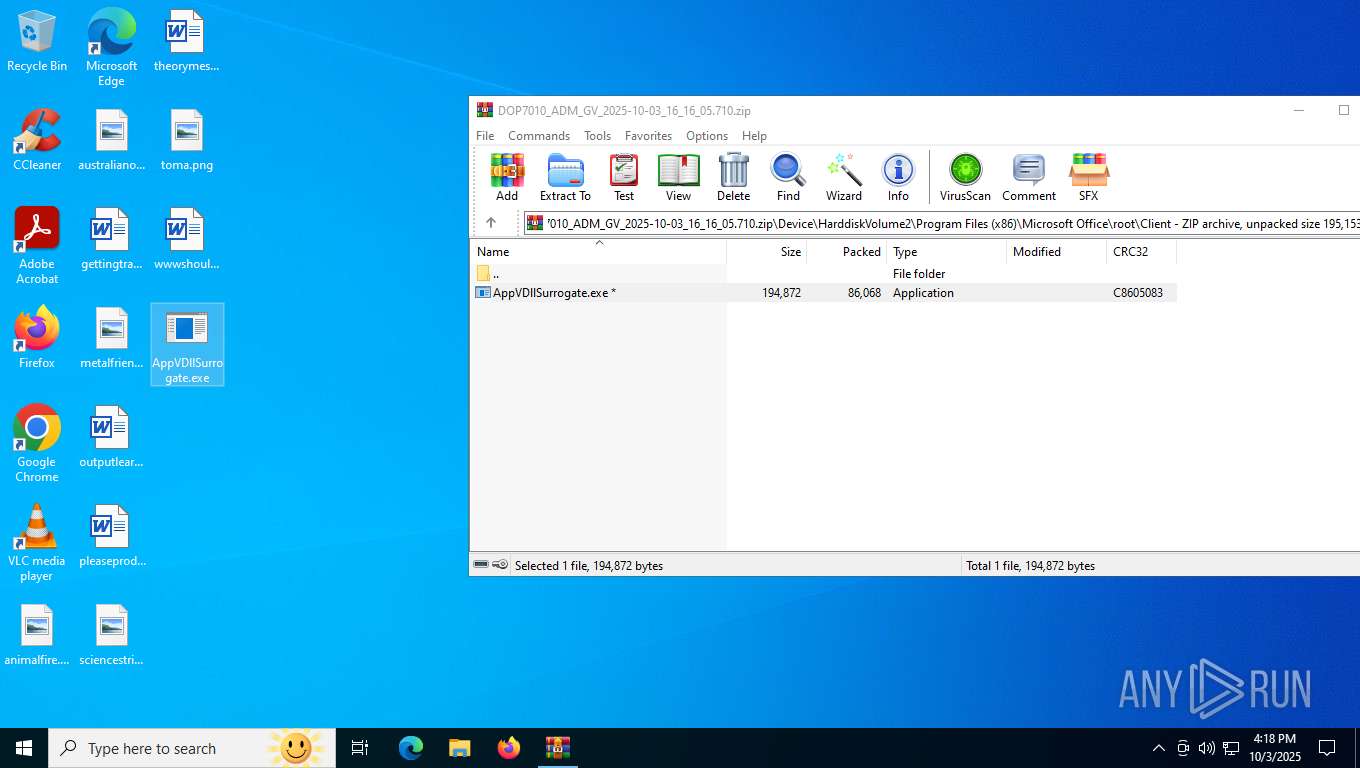This screenshot has width=1360, height=768.
Task: Sort by the Type column header
Action: coord(946,252)
